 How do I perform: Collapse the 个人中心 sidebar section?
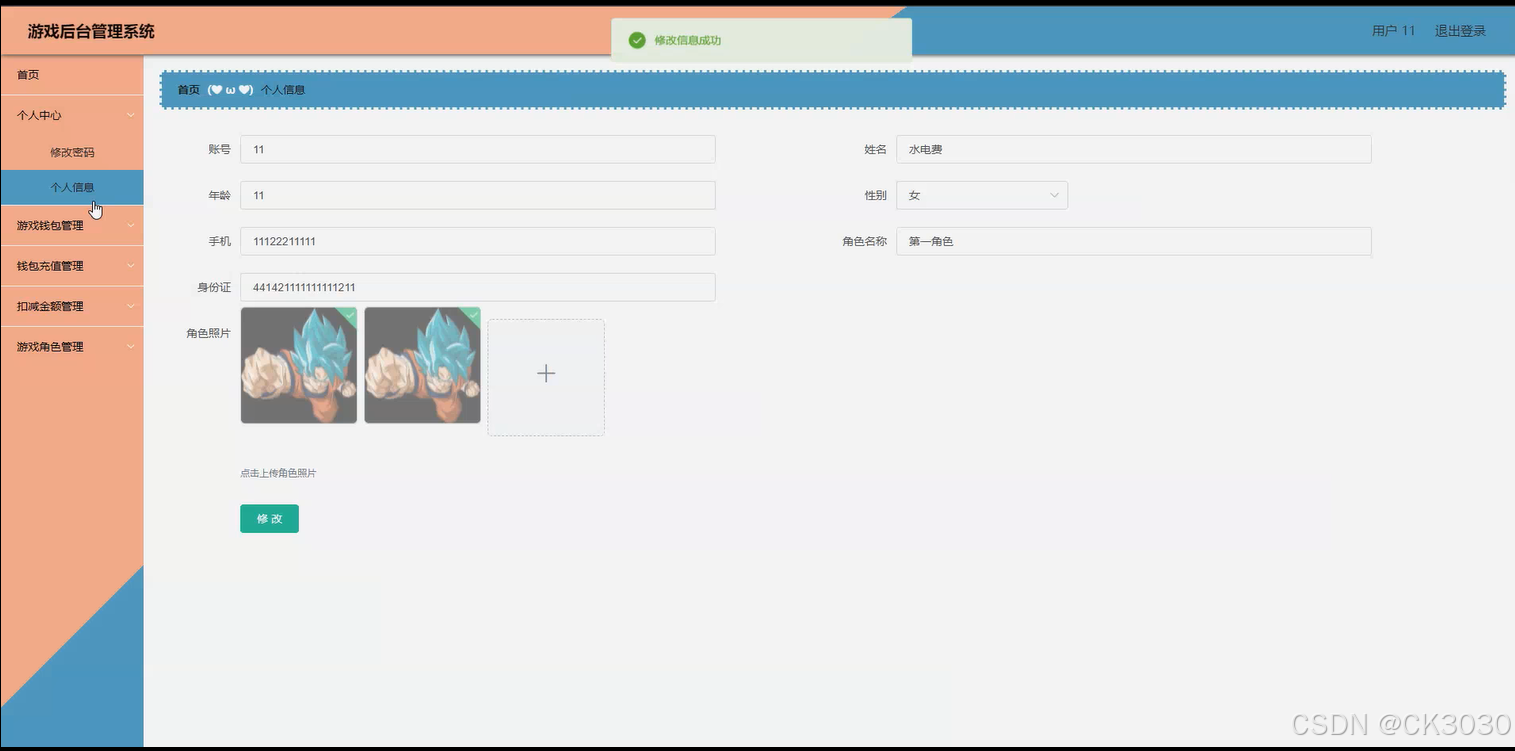pos(72,115)
